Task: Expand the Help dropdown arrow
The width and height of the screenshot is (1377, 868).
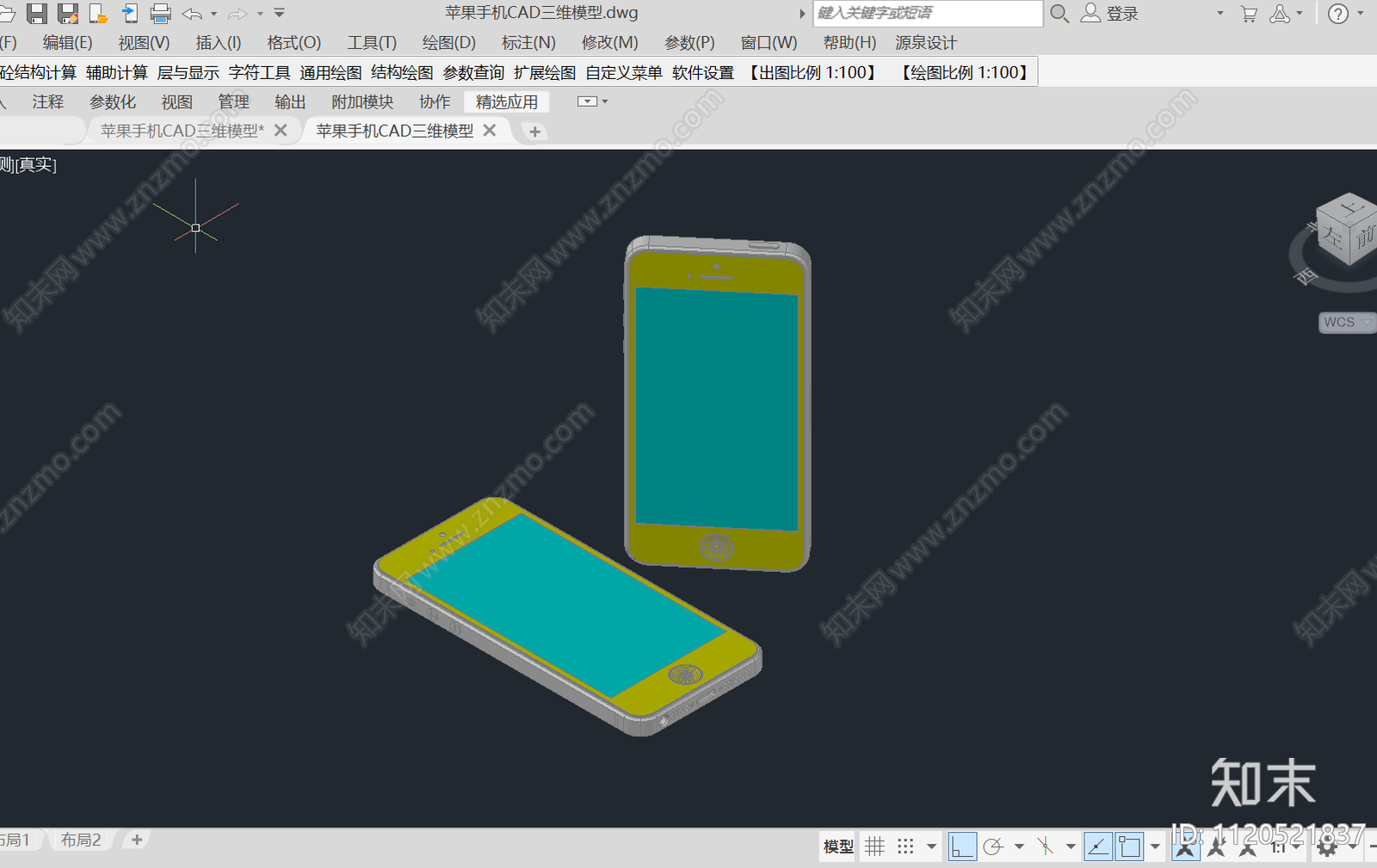Action: (1361, 13)
